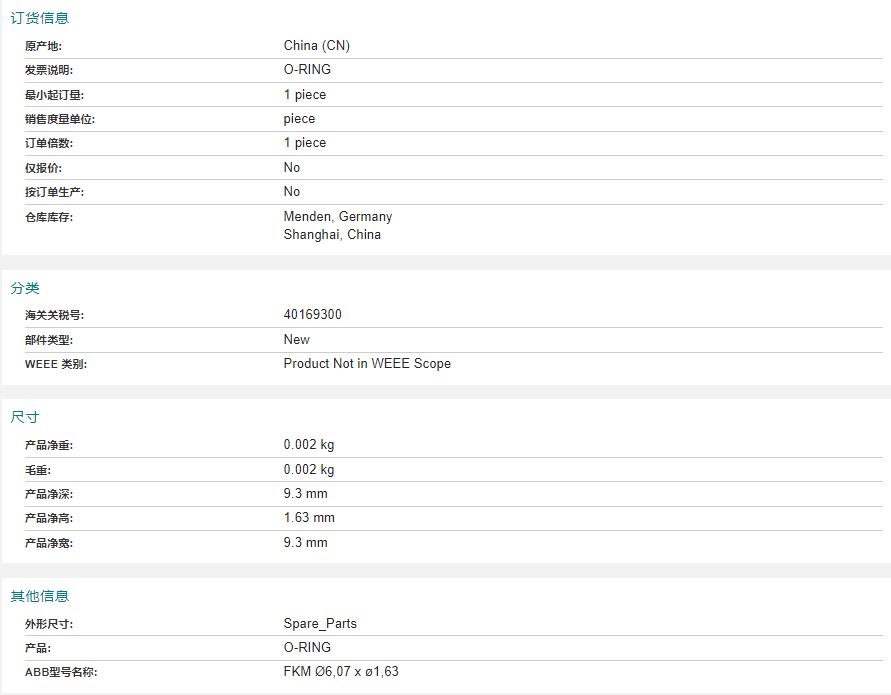Click the 原产地 label
The image size is (891, 695).
pyautogui.click(x=43, y=46)
